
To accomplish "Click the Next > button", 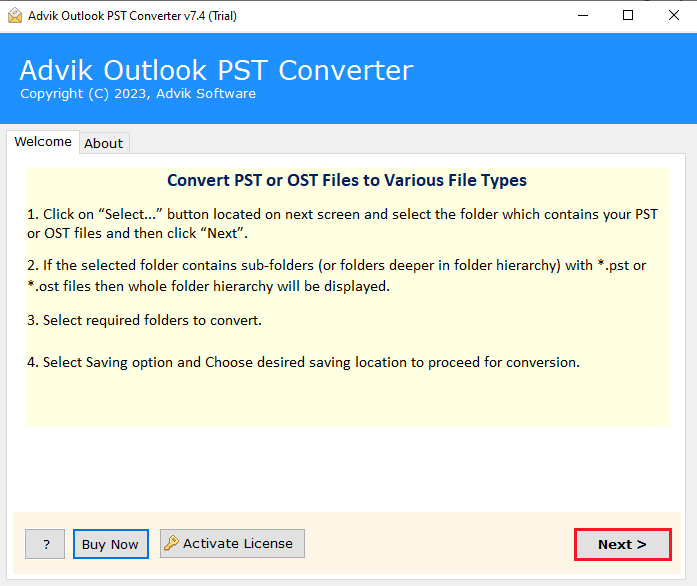I will 622,544.
